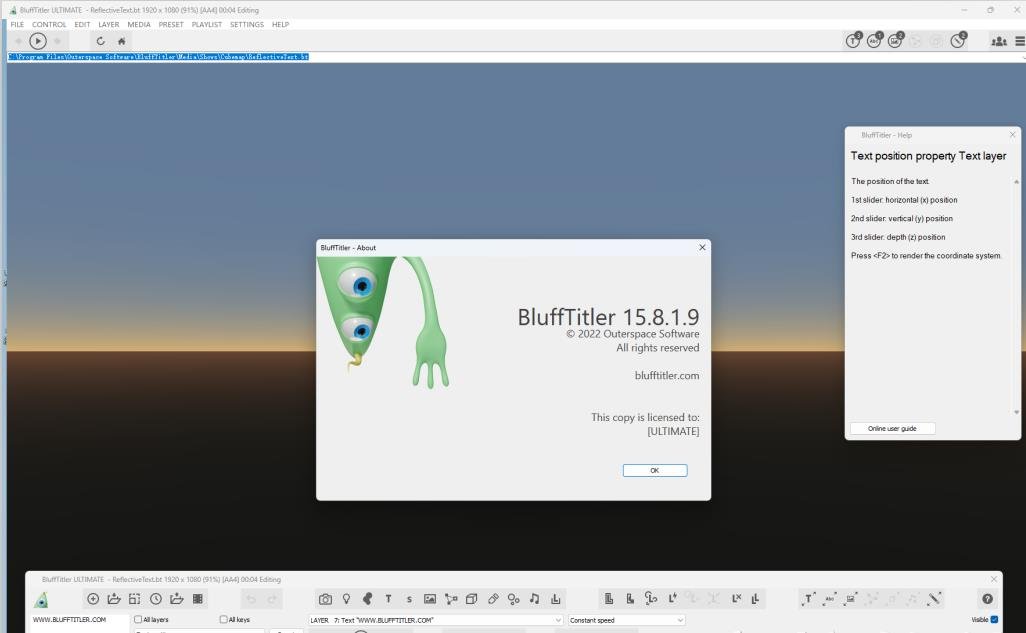Toggle the All keys checkbox

(224, 619)
